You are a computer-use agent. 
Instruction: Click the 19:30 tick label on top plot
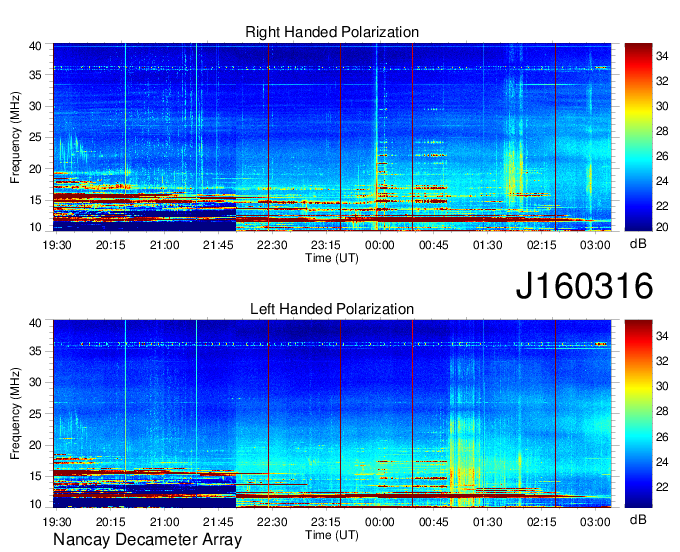point(57,245)
